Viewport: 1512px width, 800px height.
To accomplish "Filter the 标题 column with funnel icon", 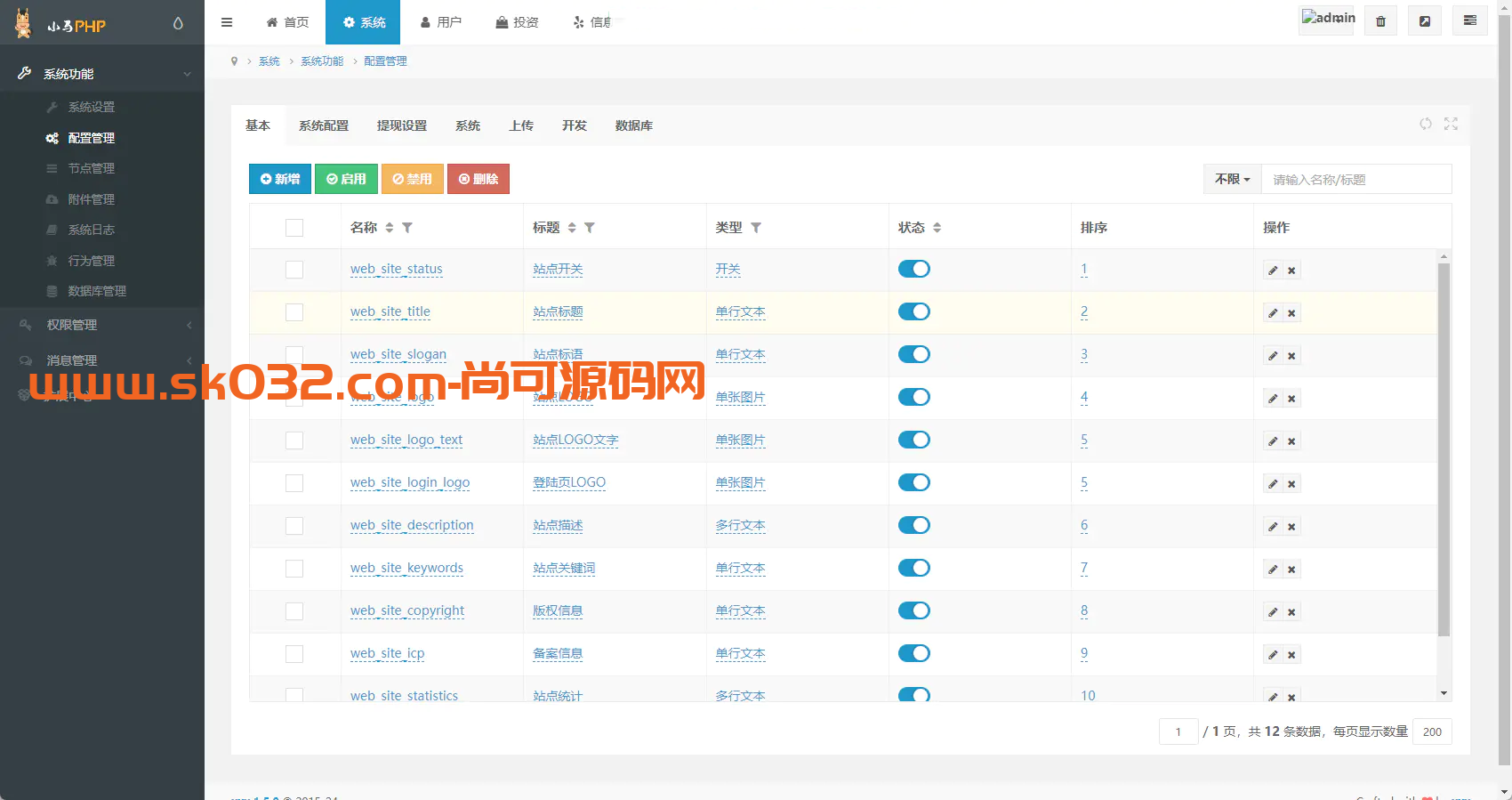I will pos(590,228).
